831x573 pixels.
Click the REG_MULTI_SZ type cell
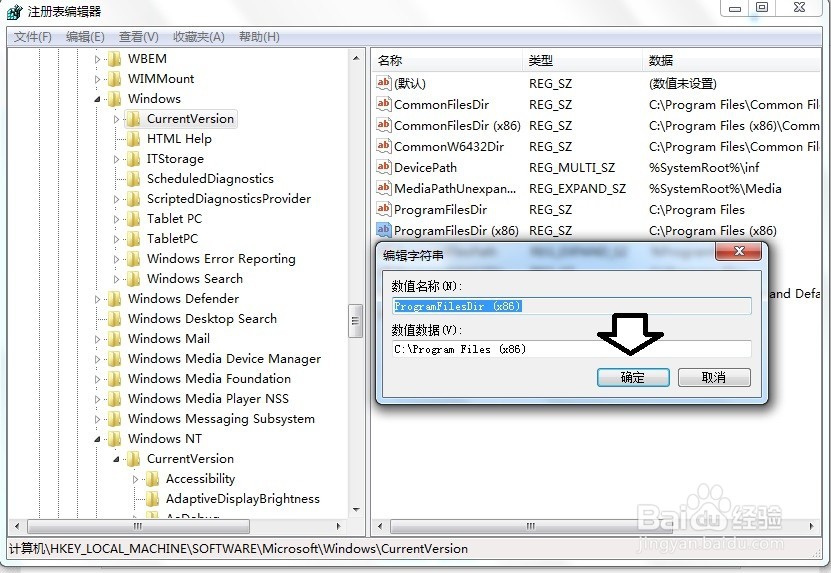[x=572, y=168]
